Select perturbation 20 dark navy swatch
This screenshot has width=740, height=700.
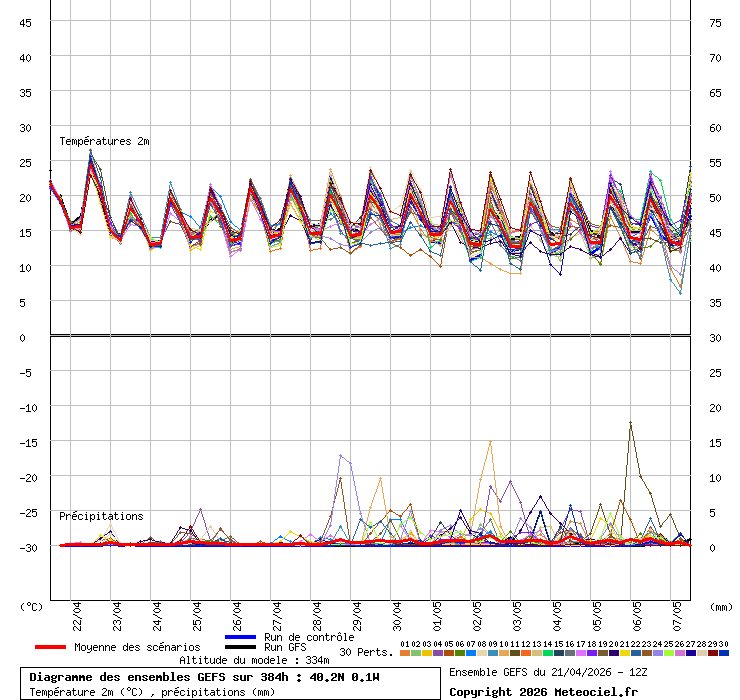tap(614, 653)
